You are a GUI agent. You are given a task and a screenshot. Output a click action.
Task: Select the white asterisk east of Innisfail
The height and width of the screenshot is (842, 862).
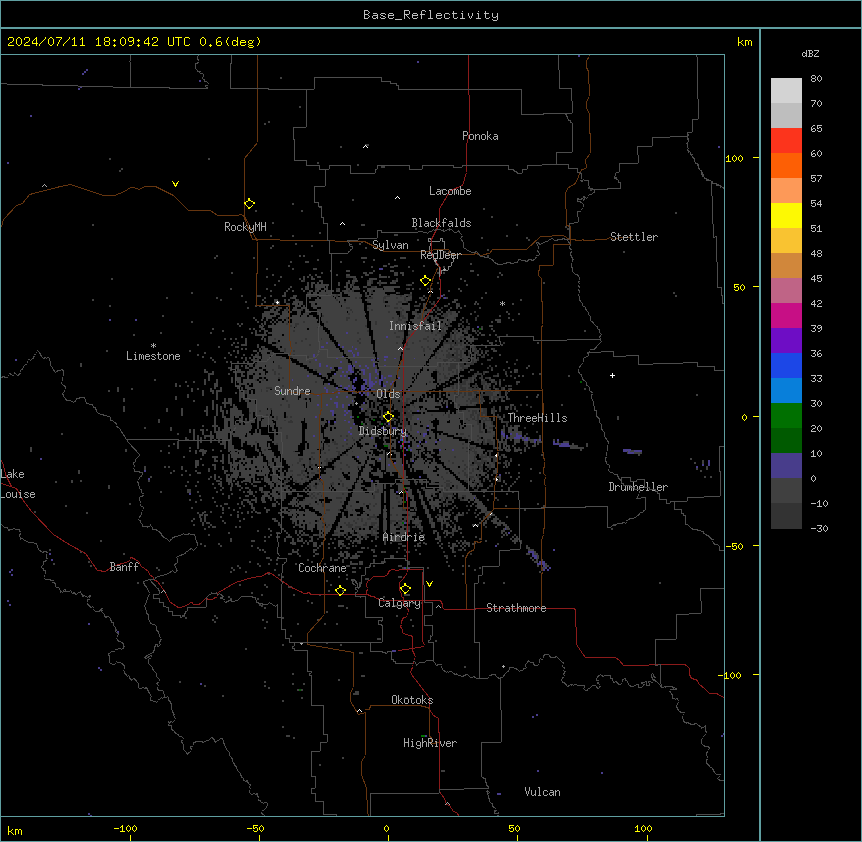click(502, 303)
